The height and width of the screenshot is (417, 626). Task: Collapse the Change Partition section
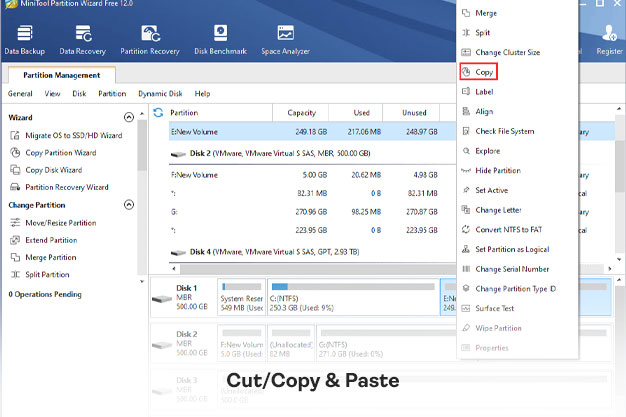(129, 205)
